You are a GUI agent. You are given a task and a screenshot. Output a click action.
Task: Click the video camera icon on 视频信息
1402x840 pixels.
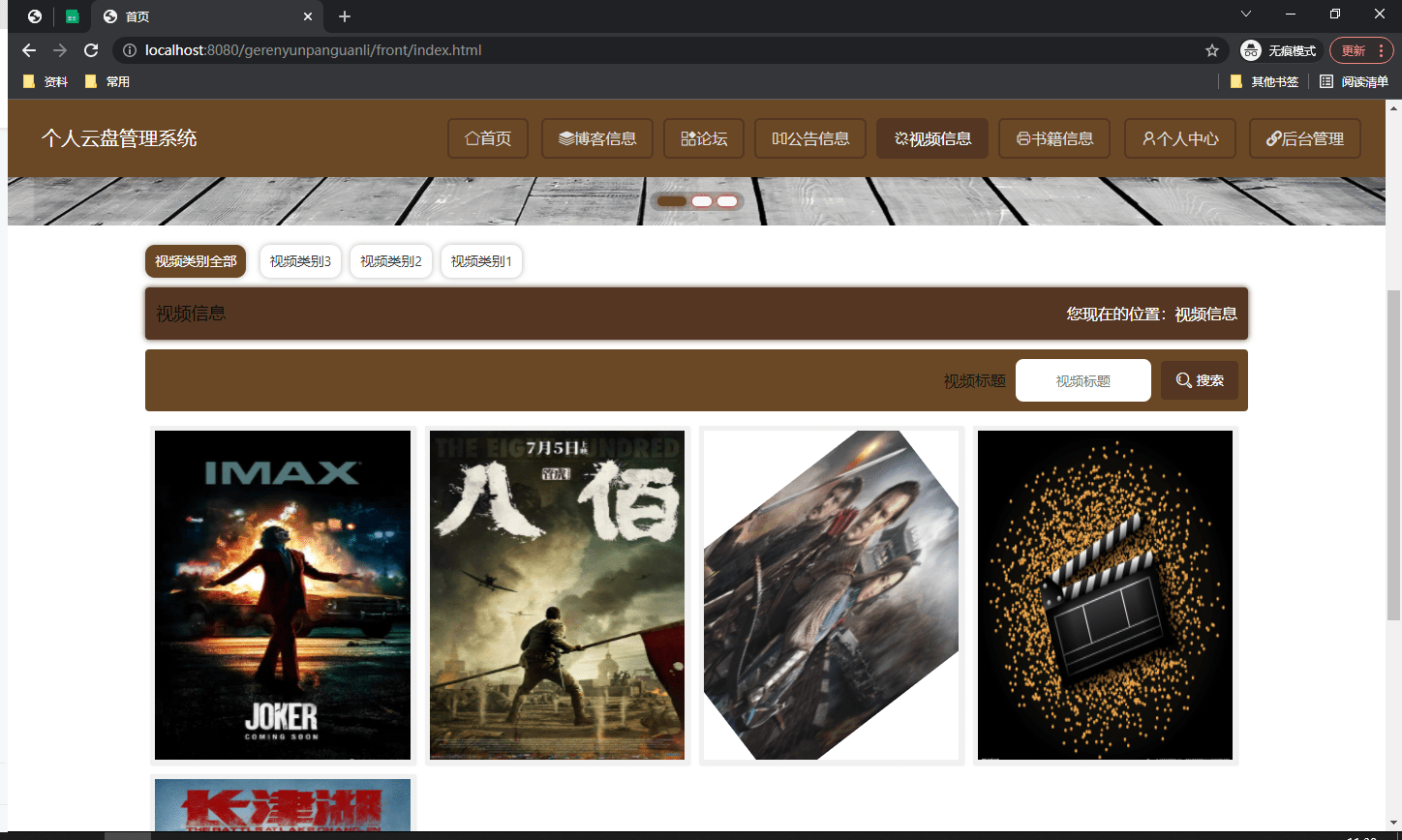(x=901, y=138)
